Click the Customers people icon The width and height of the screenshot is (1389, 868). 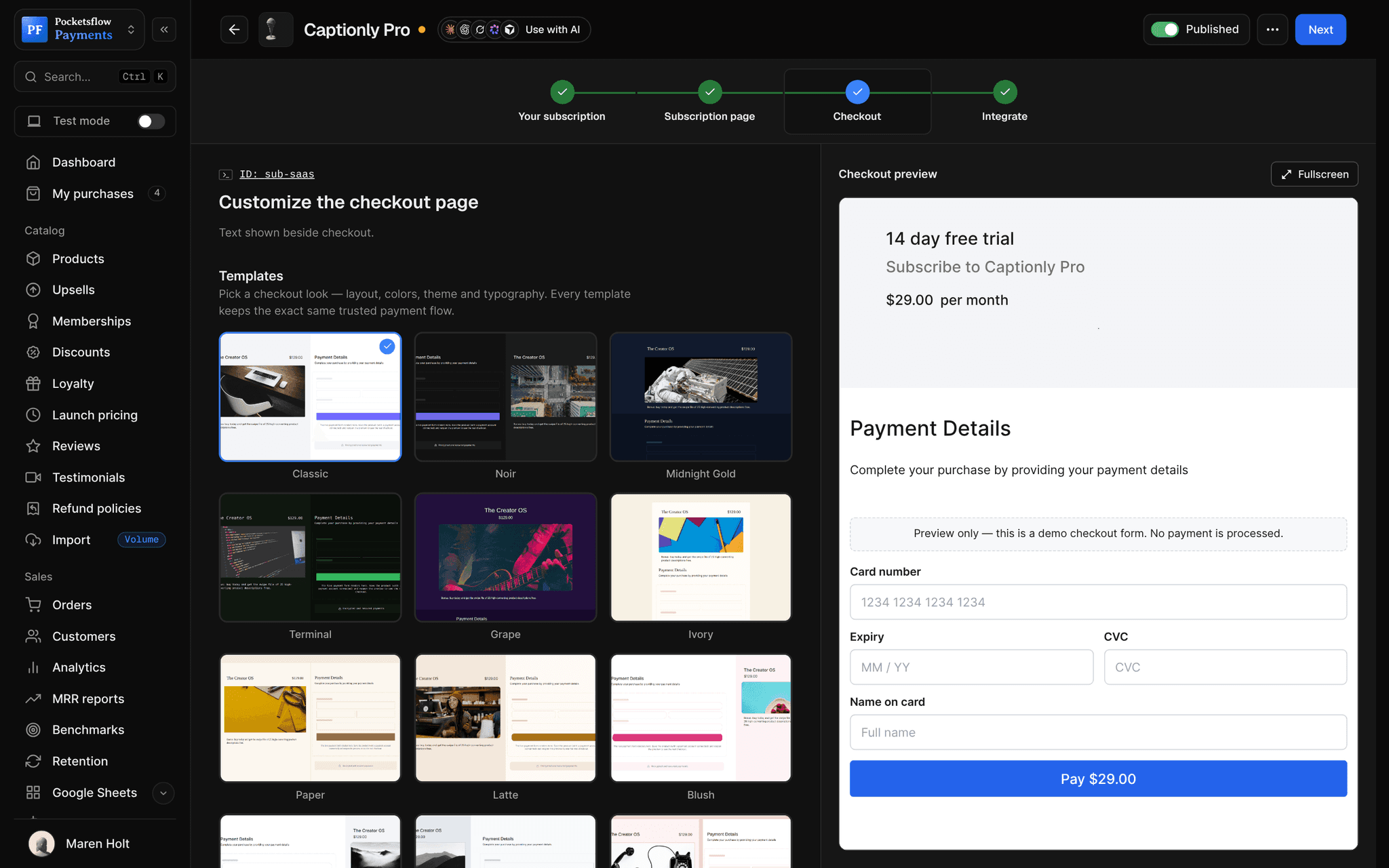pos(33,636)
